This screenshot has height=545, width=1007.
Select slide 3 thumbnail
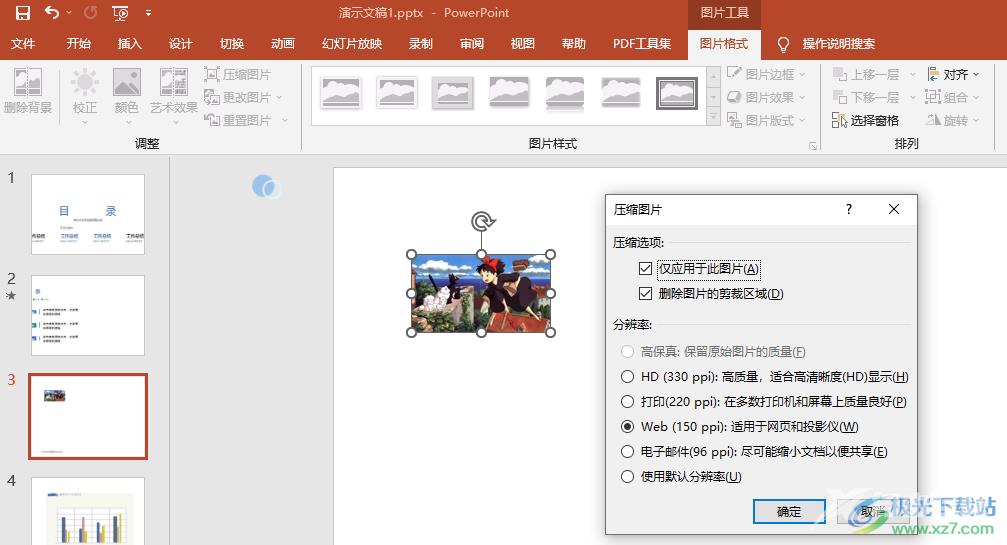88,416
